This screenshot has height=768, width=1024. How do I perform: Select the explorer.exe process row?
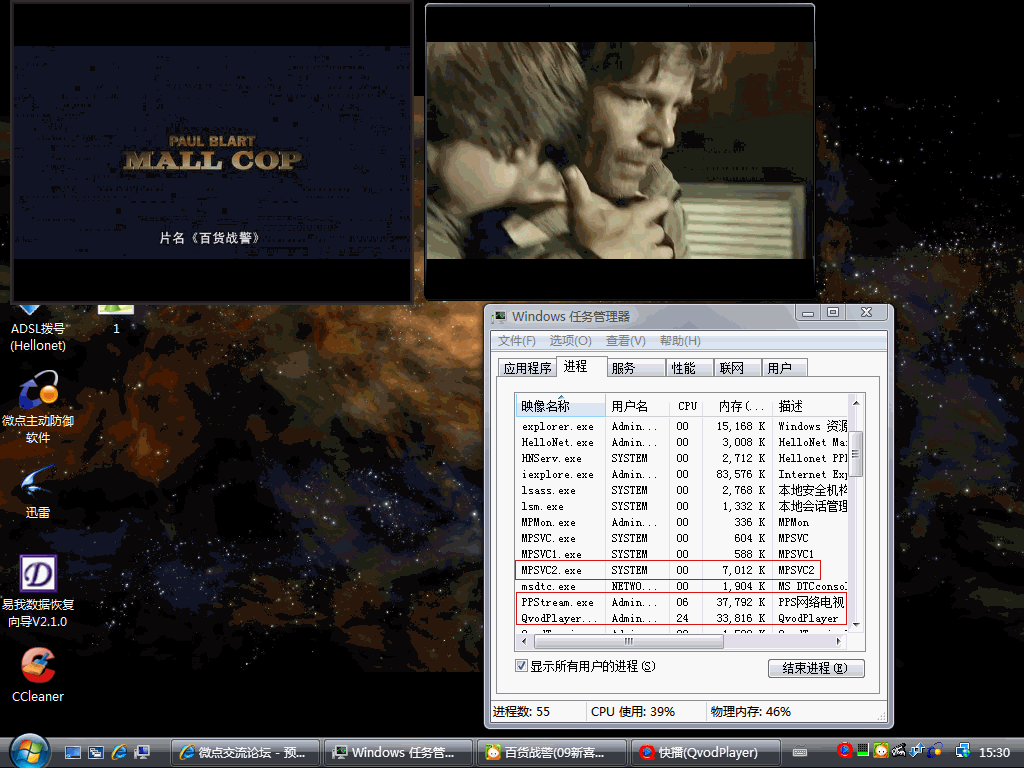pos(681,426)
